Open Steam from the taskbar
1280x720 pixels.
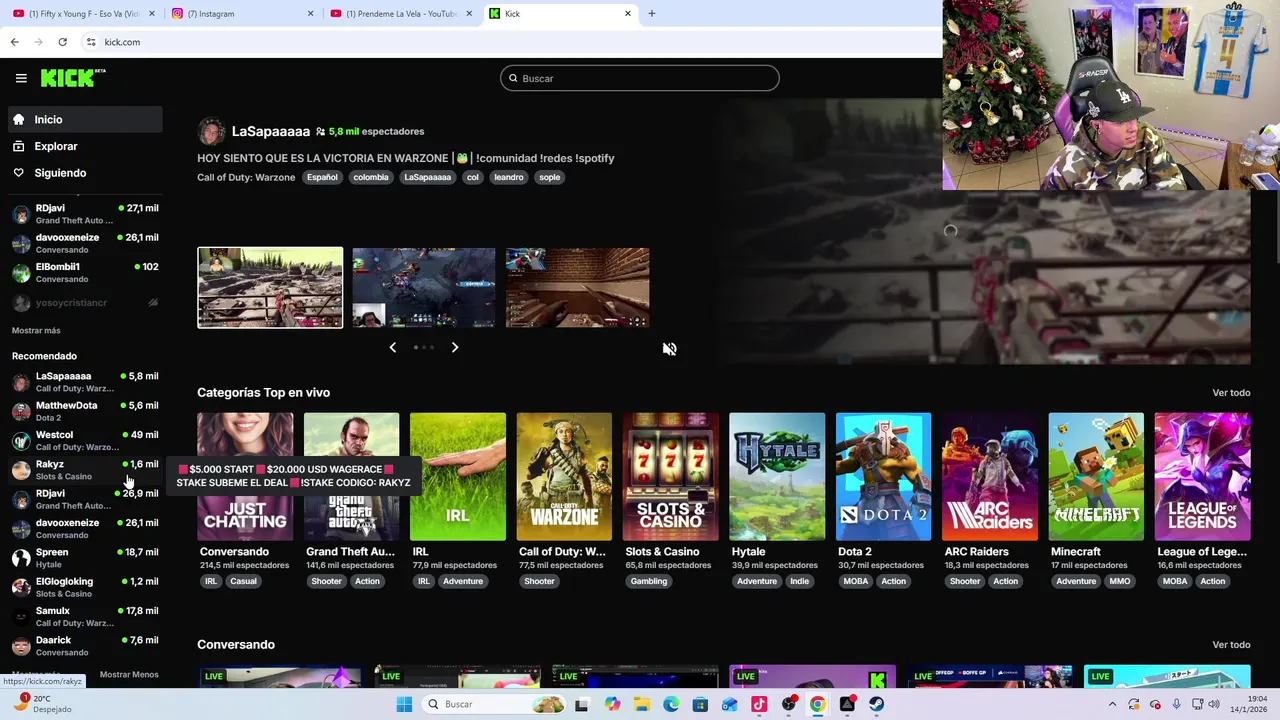(x=876, y=704)
